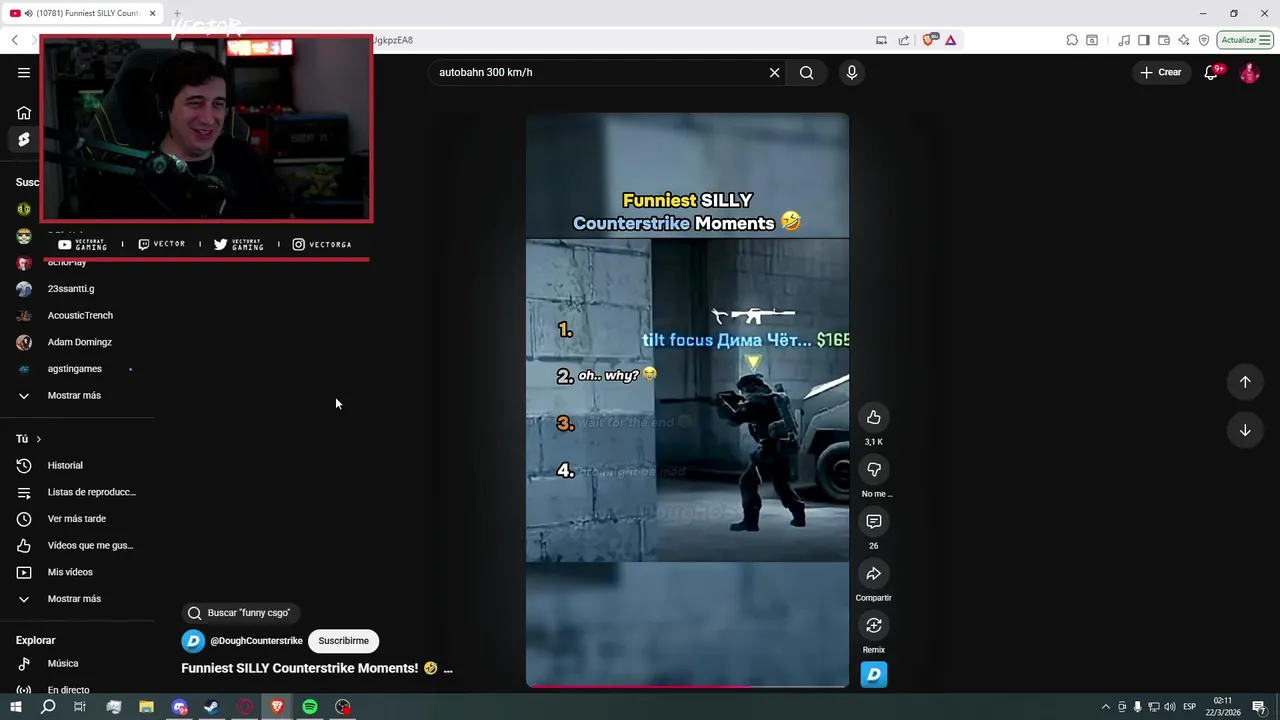Open the browser share icon
The image size is (1280, 720).
[x=904, y=40]
